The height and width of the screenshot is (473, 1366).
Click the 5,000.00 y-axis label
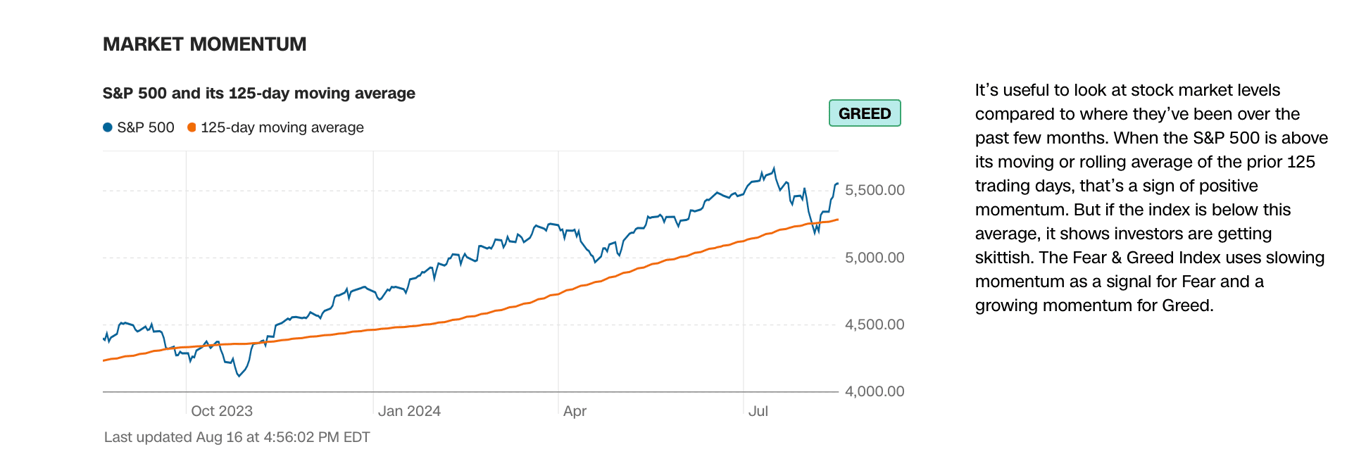875,257
